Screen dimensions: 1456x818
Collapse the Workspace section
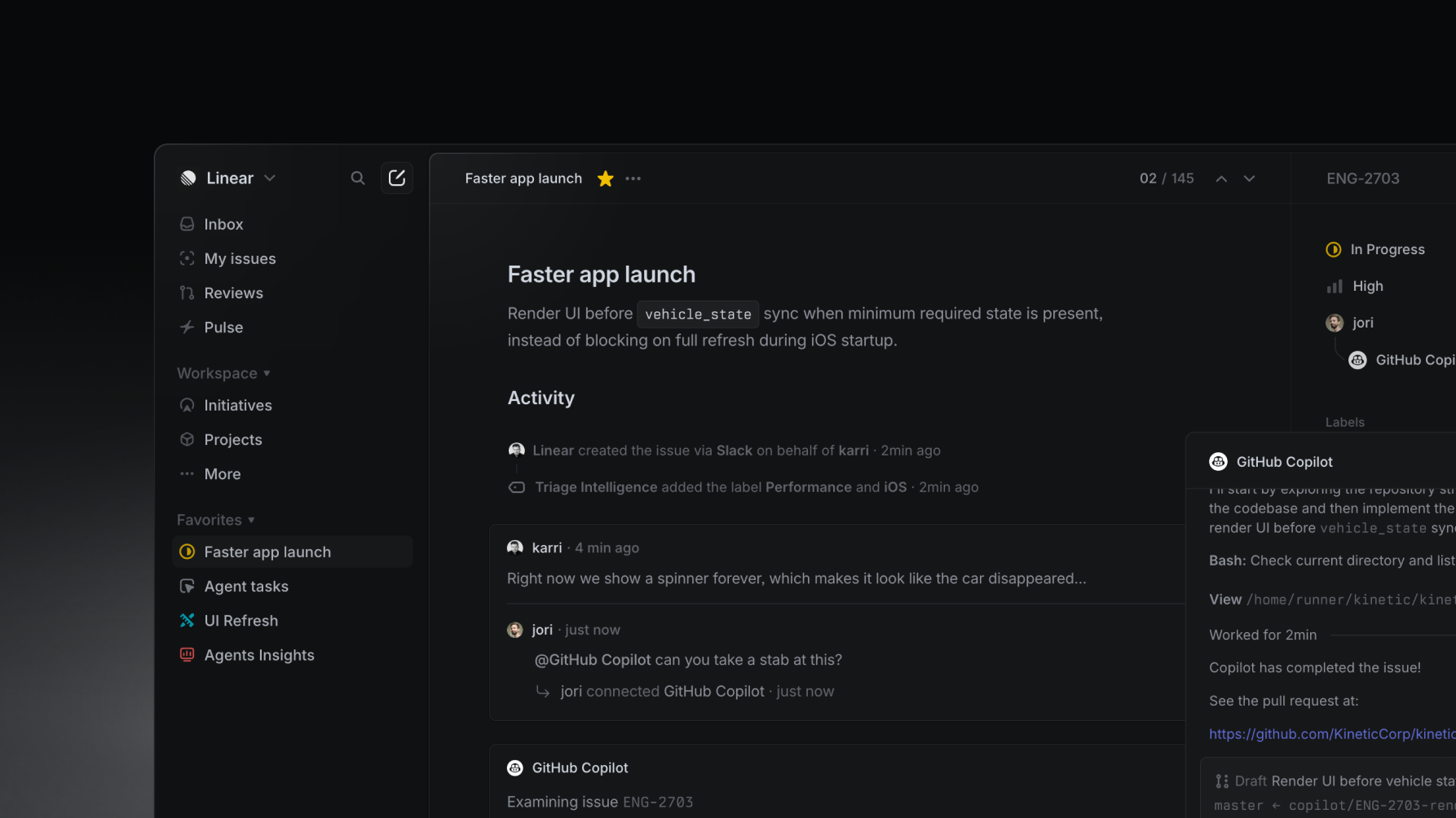pos(223,373)
